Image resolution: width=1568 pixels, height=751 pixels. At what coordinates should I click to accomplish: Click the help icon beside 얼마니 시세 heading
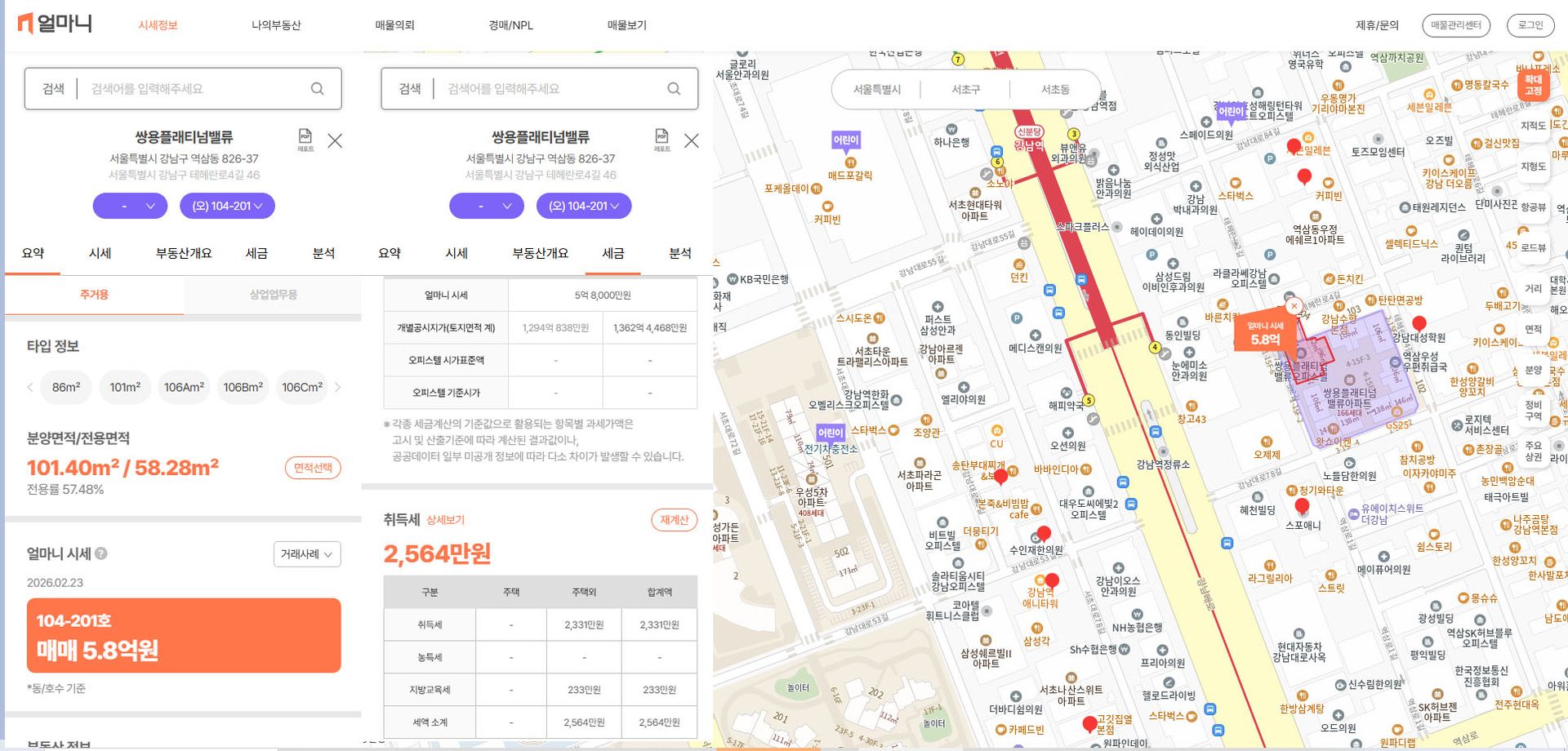101,553
